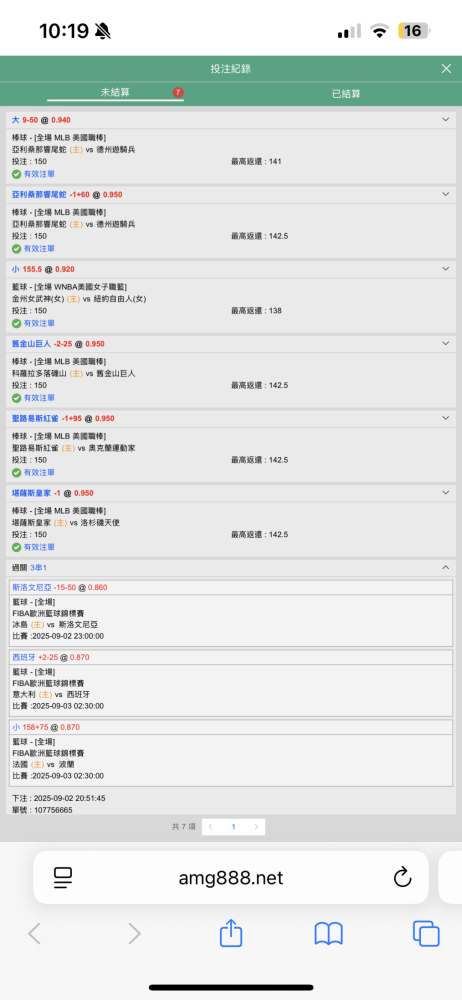Screen dimensions: 462x1000
Task: Click the 最高返還 : 138 value
Action: [257, 311]
